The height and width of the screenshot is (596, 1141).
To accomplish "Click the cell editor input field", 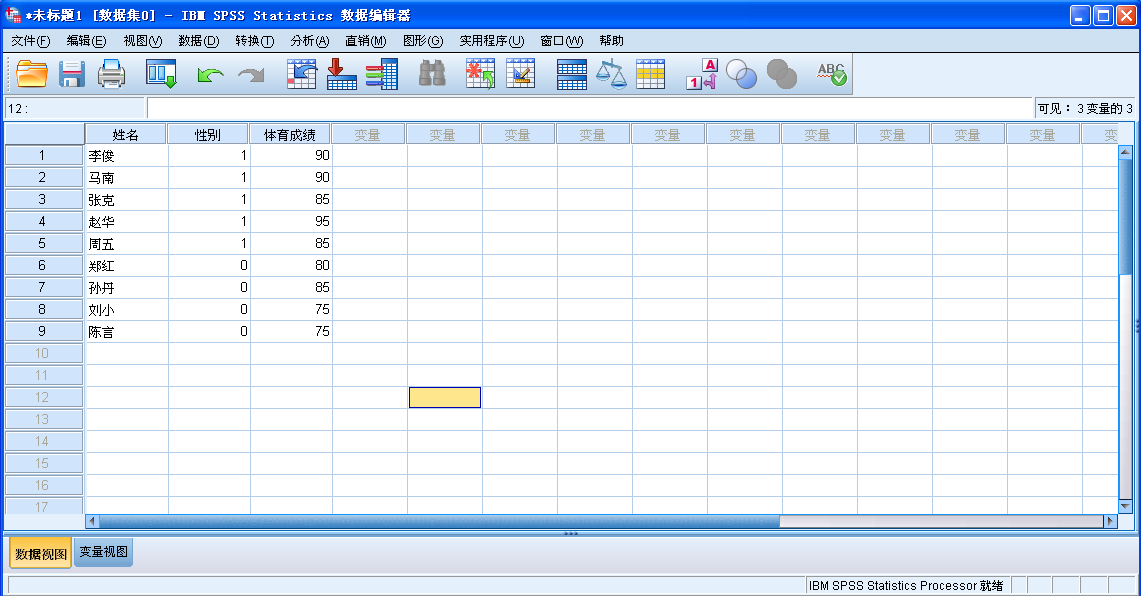I will pyautogui.click(x=589, y=108).
